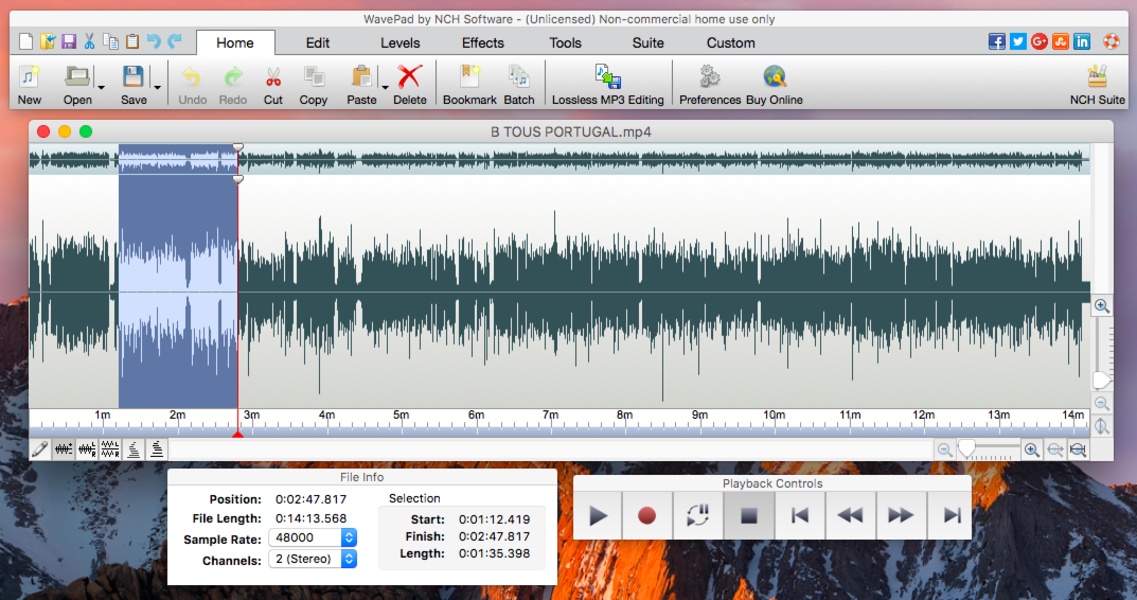
Task: Click the Rewind button
Action: click(850, 516)
